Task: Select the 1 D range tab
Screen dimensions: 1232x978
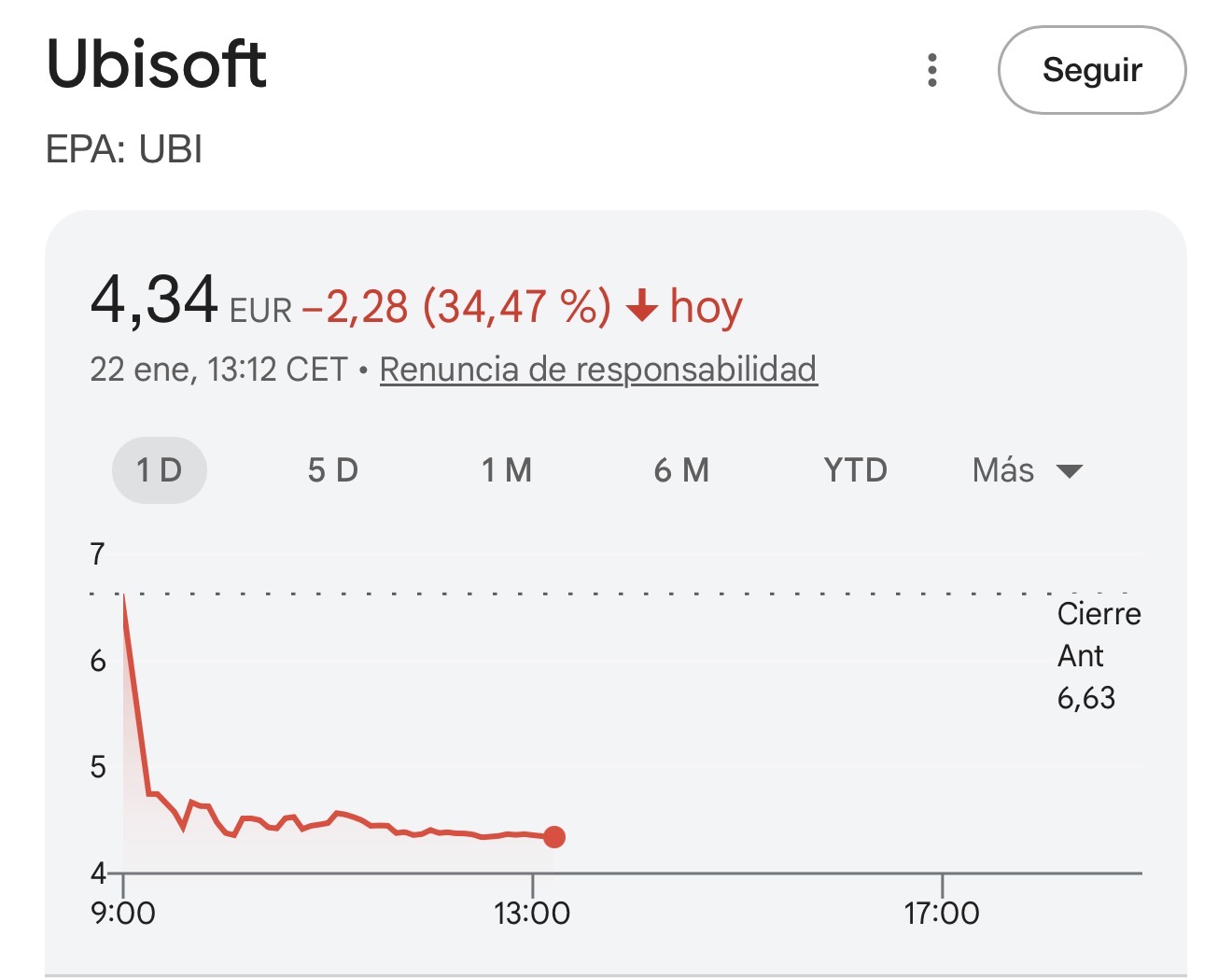Action: click(159, 470)
